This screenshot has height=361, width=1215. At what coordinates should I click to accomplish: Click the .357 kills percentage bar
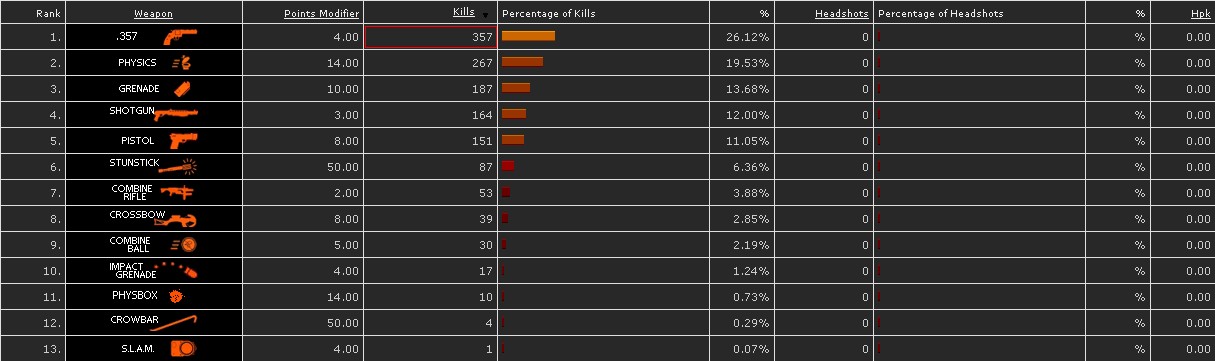point(528,36)
